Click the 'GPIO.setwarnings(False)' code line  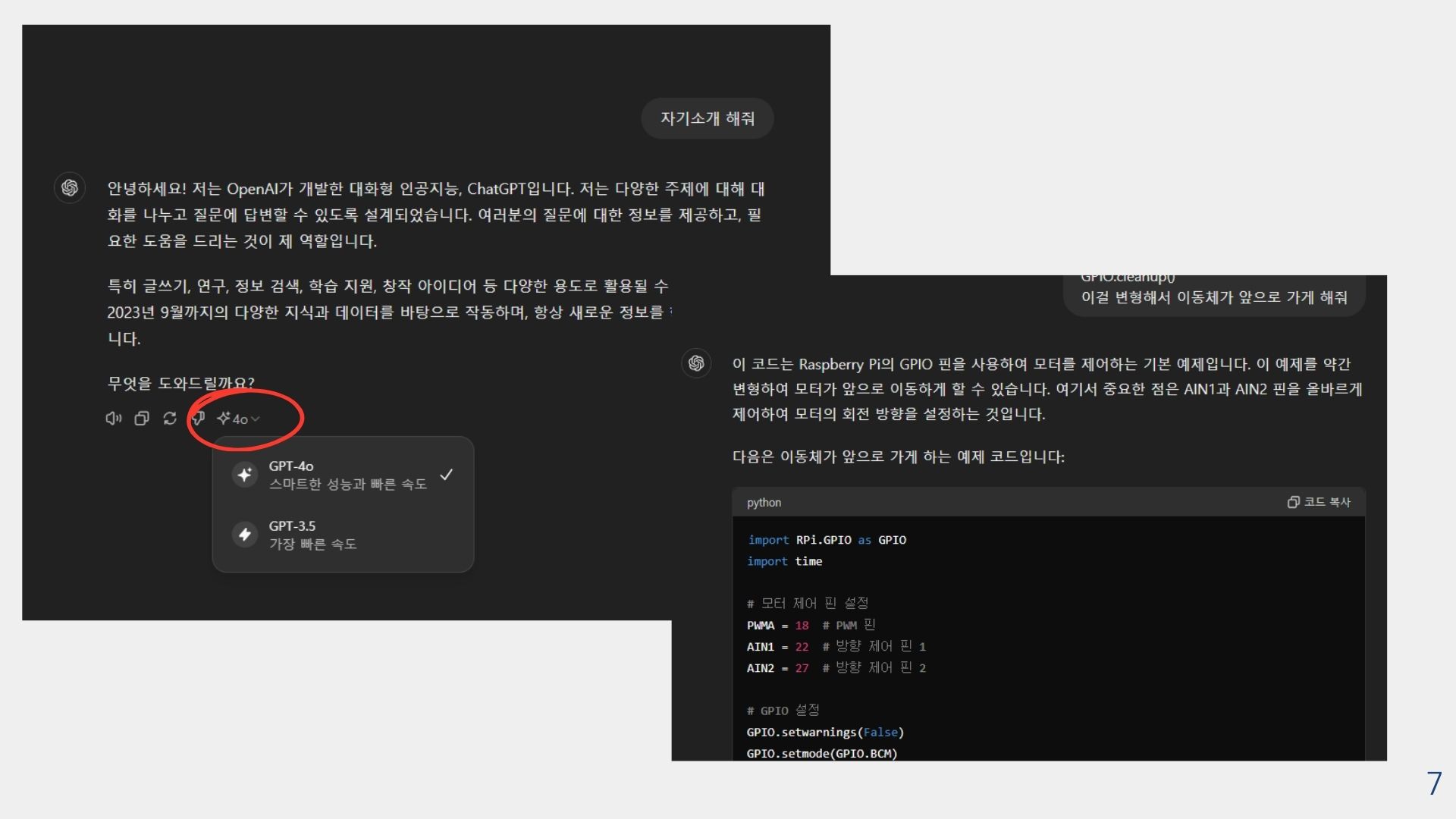point(825,733)
